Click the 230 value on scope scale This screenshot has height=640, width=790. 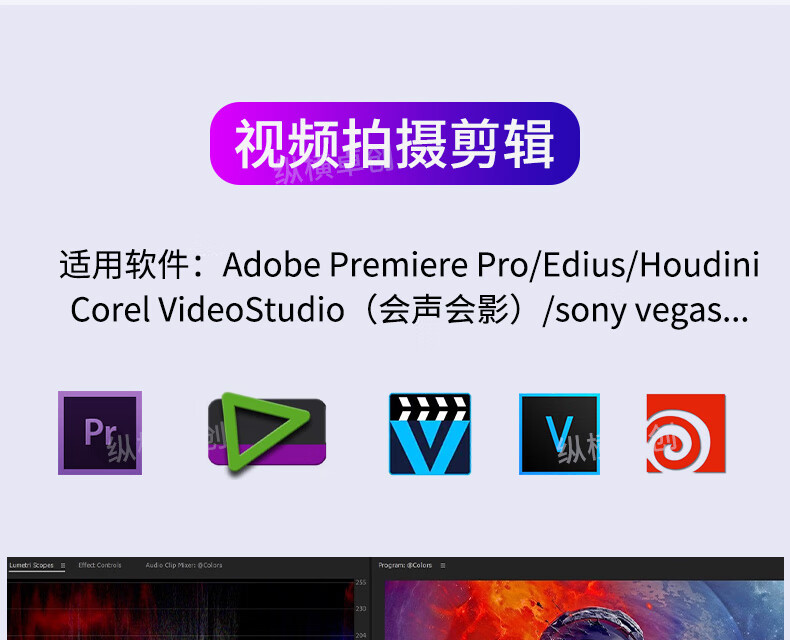point(361,609)
